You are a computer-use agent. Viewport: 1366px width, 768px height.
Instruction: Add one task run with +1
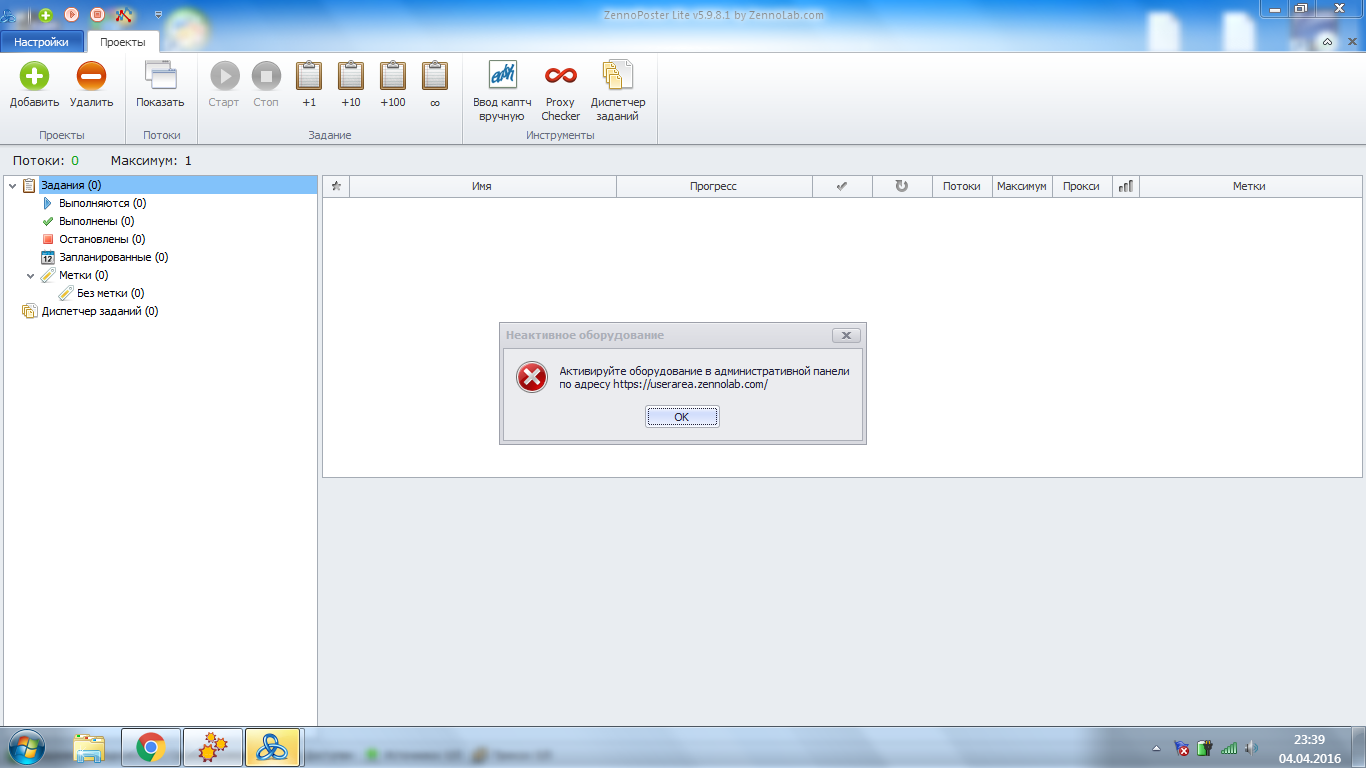click(309, 85)
